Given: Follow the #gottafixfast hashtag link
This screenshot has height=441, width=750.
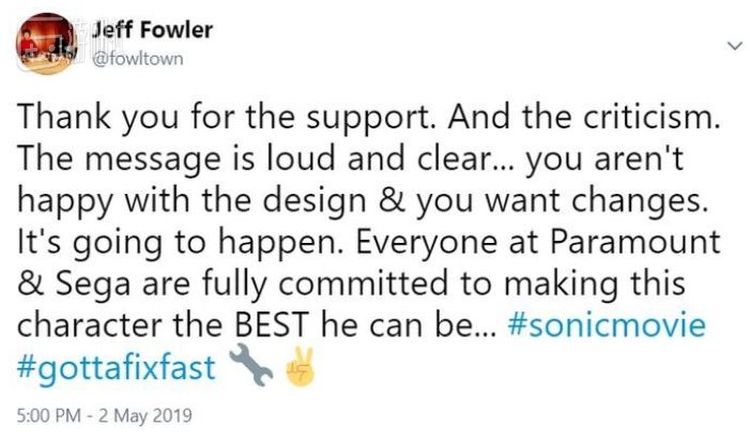Looking at the screenshot, I should [116, 367].
